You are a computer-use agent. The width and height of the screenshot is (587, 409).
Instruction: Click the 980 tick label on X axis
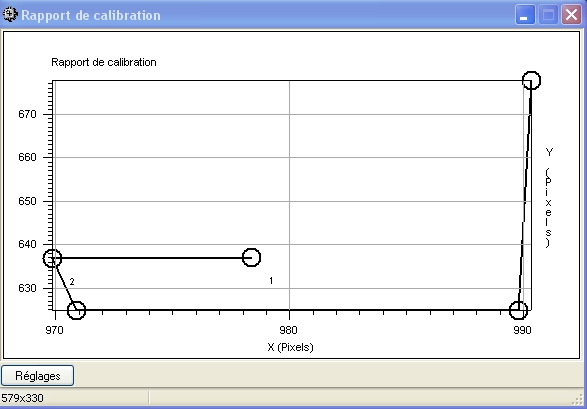click(288, 330)
